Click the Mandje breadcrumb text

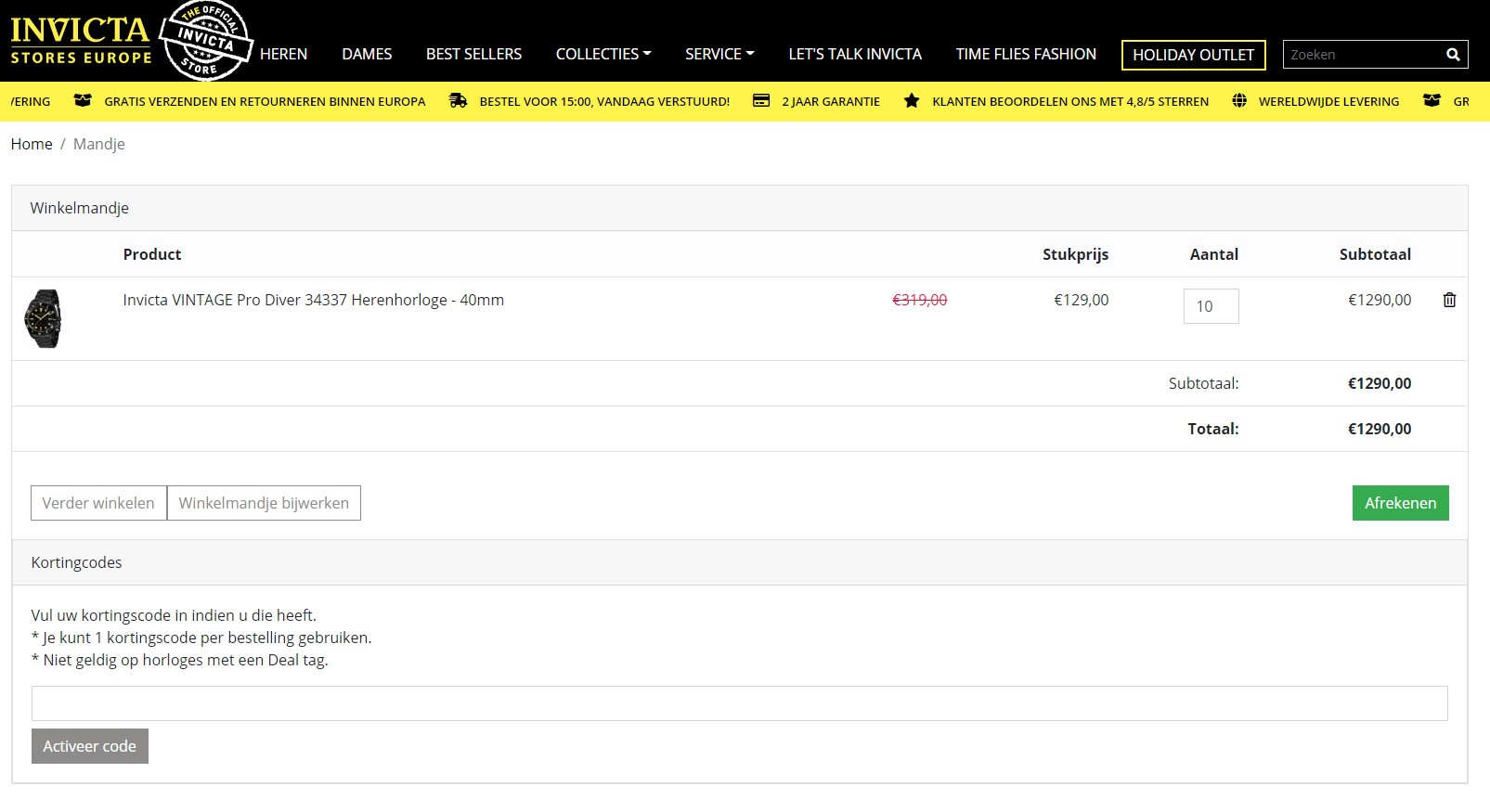tap(99, 144)
